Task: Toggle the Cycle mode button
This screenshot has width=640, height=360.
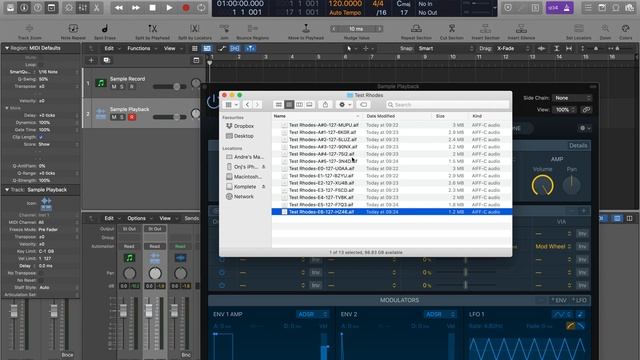Action: 202,8
